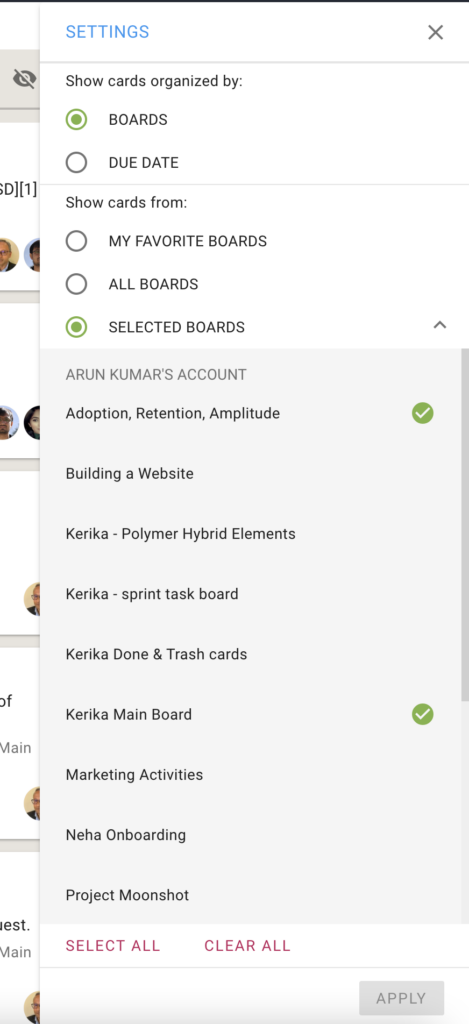469x1024 pixels.
Task: Select the BOARDS radio button
Action: pyautogui.click(x=76, y=120)
